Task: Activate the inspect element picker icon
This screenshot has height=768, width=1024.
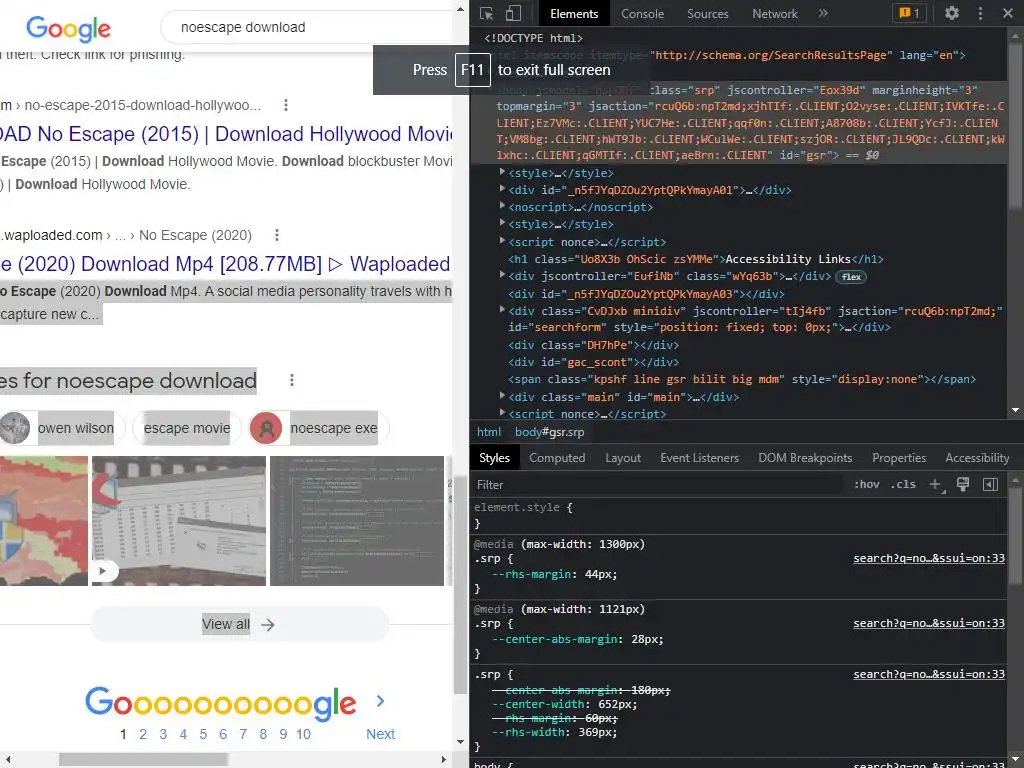Action: 487,13
